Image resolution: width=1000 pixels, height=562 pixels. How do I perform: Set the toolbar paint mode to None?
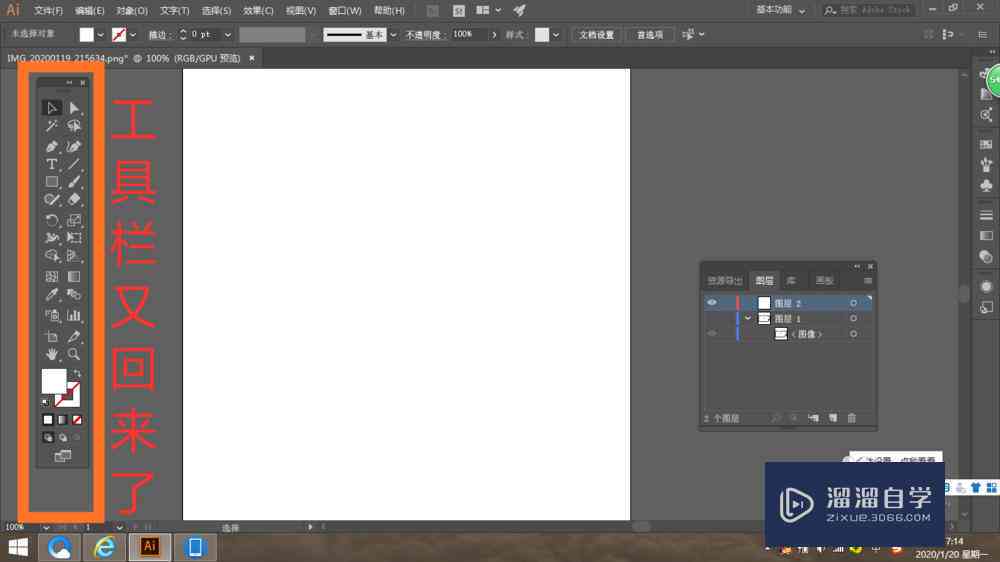[x=77, y=420]
